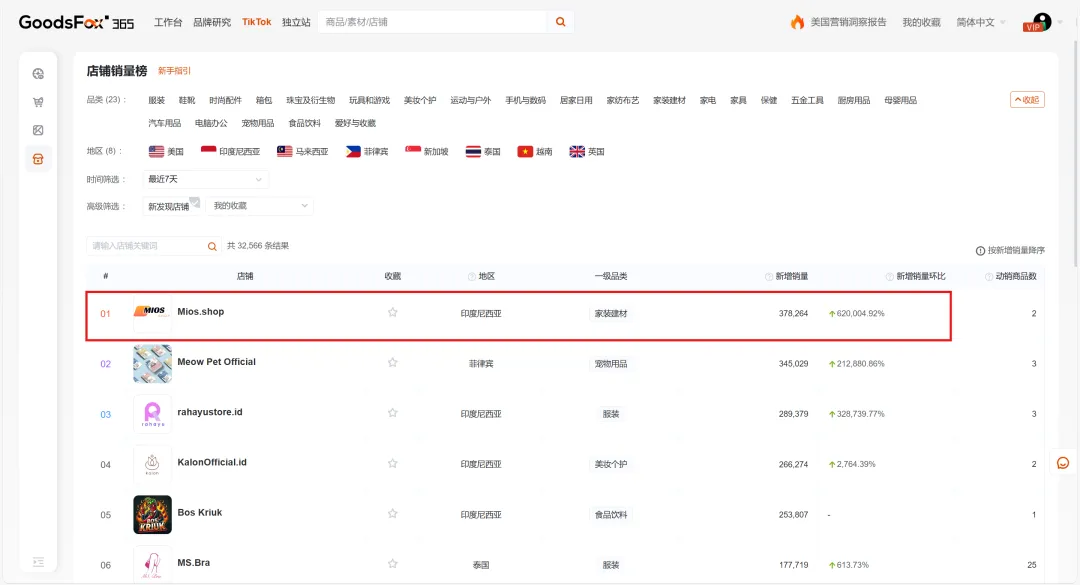
Task: Open the flame icon marketing report
Action: [797, 22]
